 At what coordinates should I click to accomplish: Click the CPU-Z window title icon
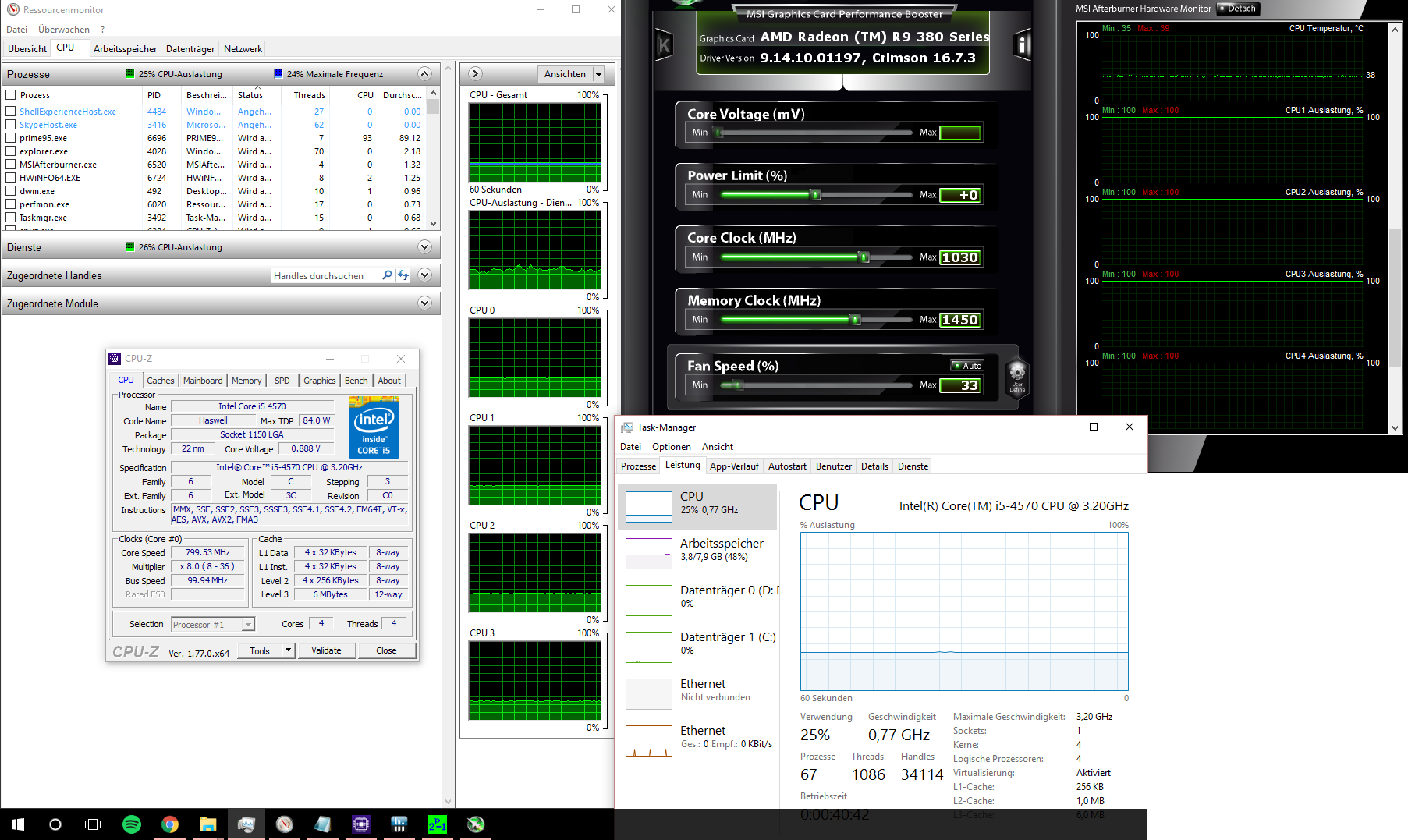click(x=115, y=359)
